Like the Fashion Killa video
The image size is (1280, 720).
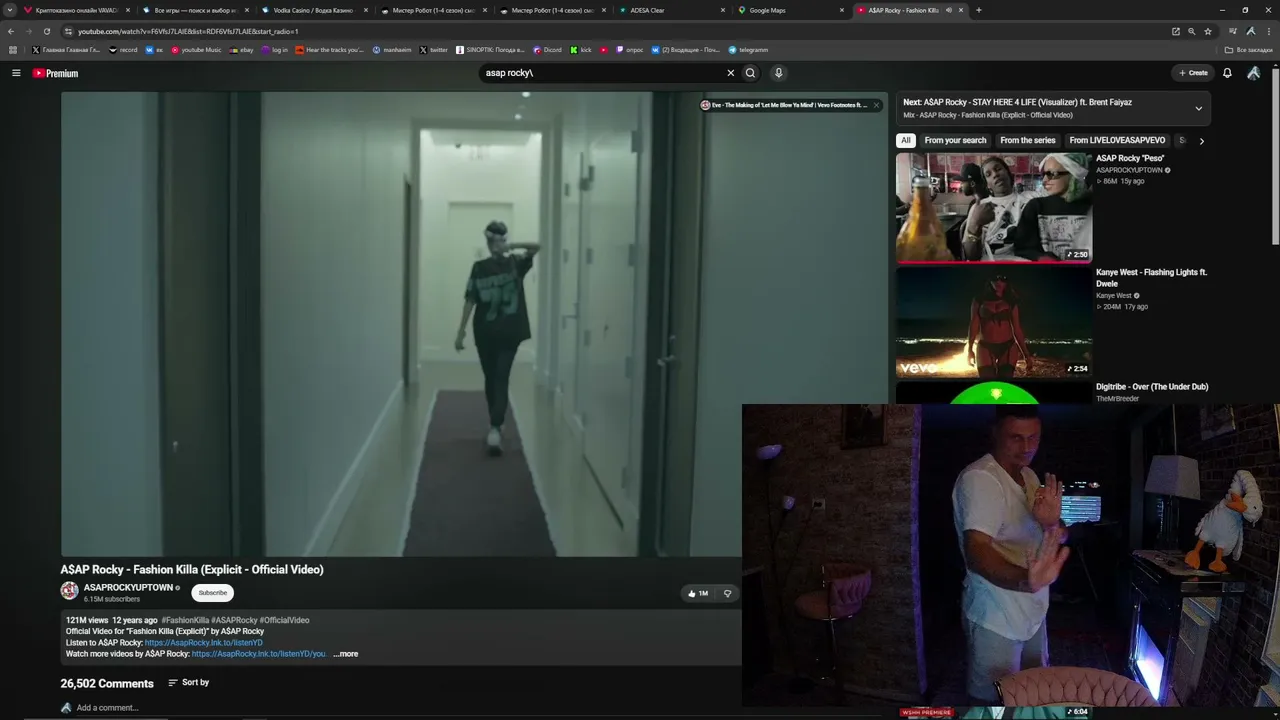698,593
